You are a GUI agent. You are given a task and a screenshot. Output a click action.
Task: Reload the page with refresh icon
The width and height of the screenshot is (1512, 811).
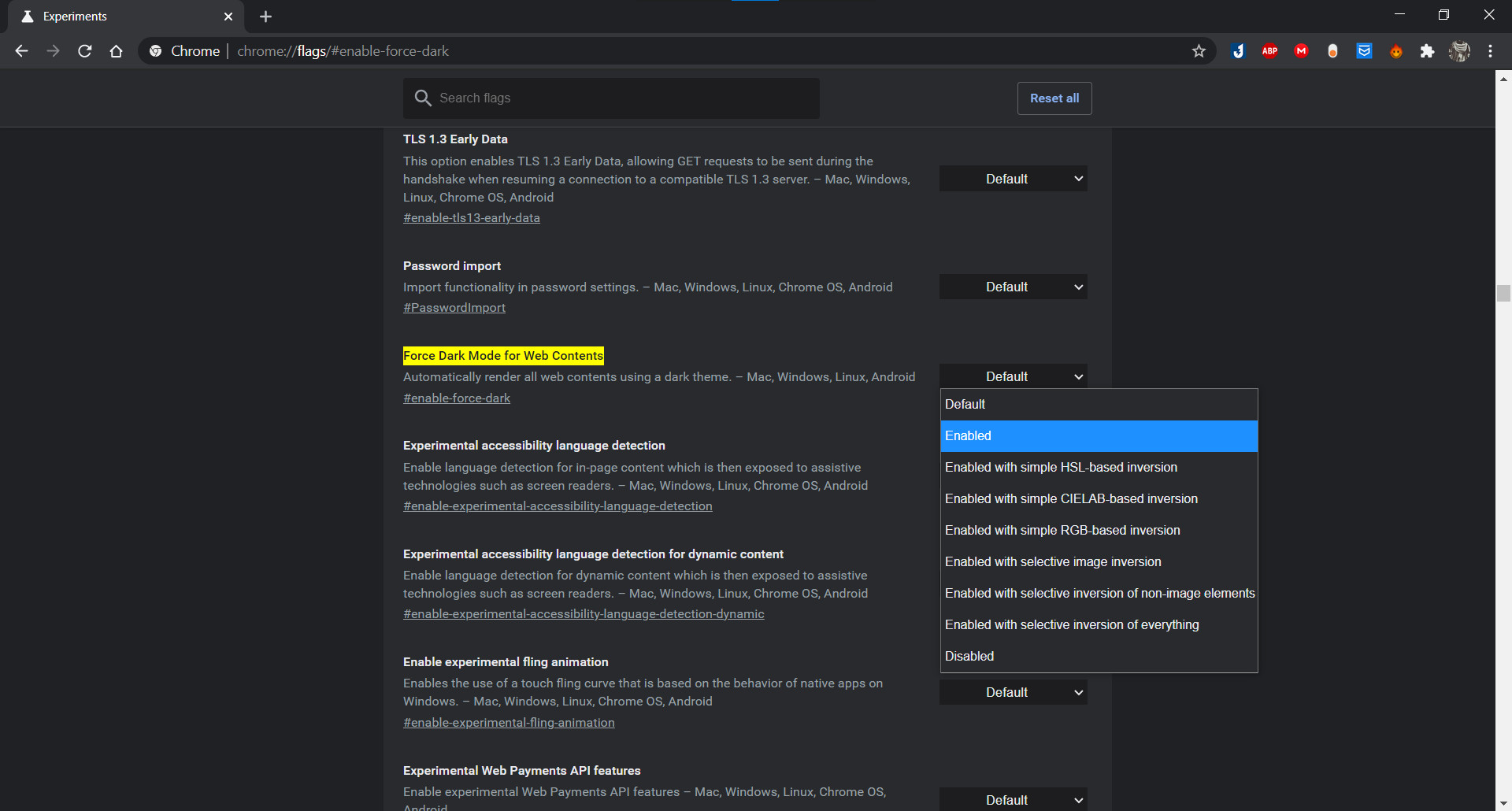(84, 50)
